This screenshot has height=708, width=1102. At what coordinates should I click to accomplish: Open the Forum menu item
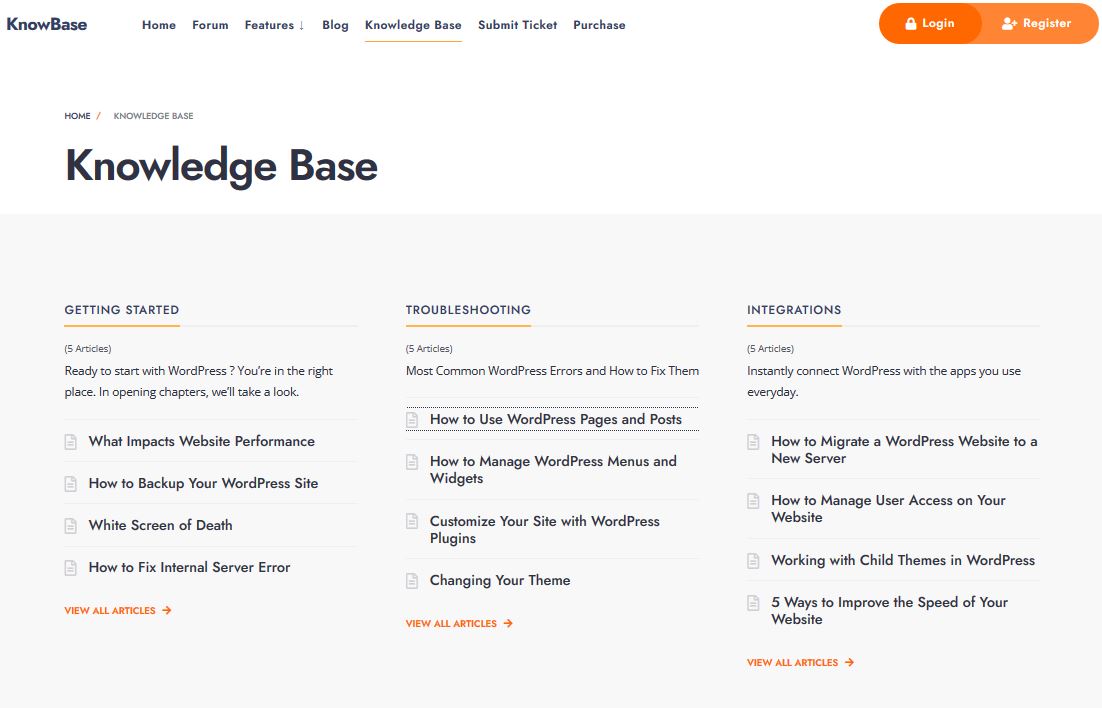pyautogui.click(x=210, y=25)
